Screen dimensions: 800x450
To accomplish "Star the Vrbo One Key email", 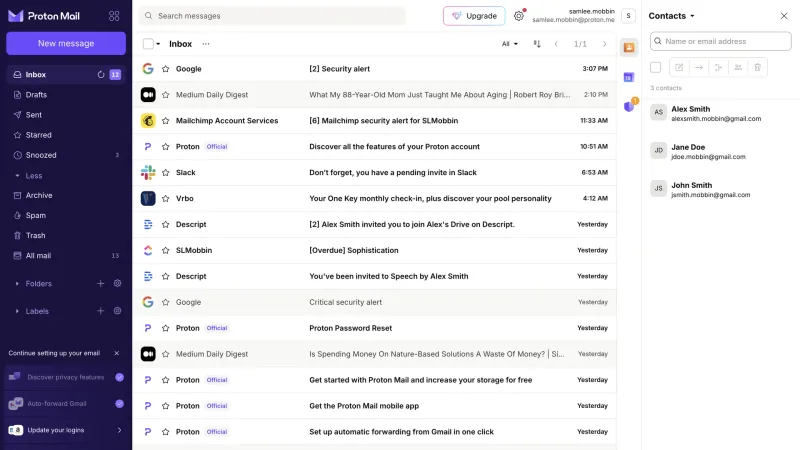I will tap(165, 198).
